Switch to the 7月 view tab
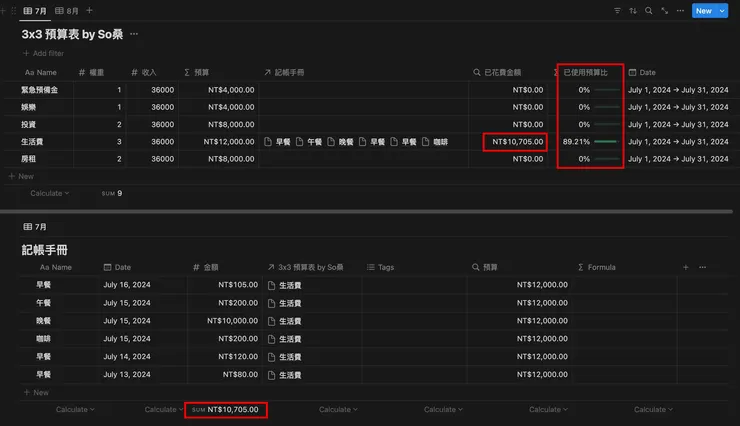Viewport: 740px width, 426px height. (x=35, y=10)
